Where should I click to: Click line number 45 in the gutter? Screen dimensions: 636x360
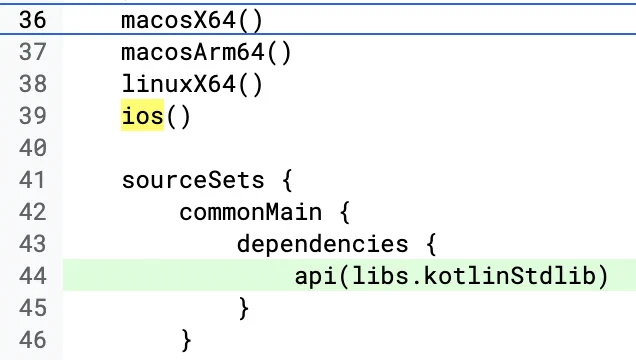point(32,309)
